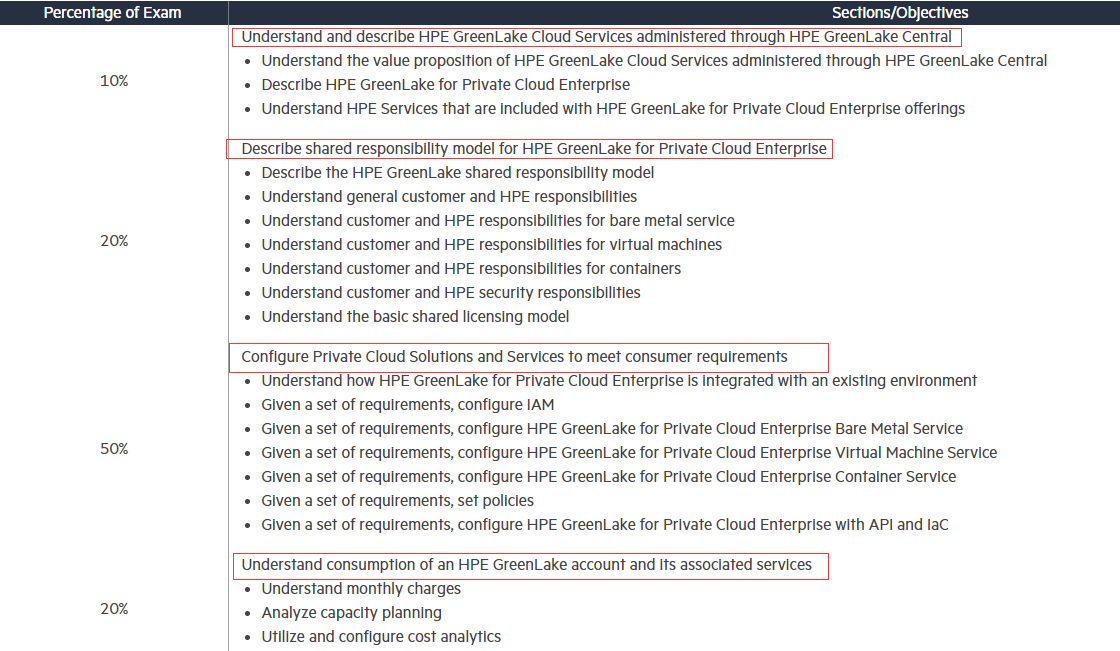Viewport: 1120px width, 651px height.
Task: Click the bullet about responsibilities for containers
Action: click(471, 269)
